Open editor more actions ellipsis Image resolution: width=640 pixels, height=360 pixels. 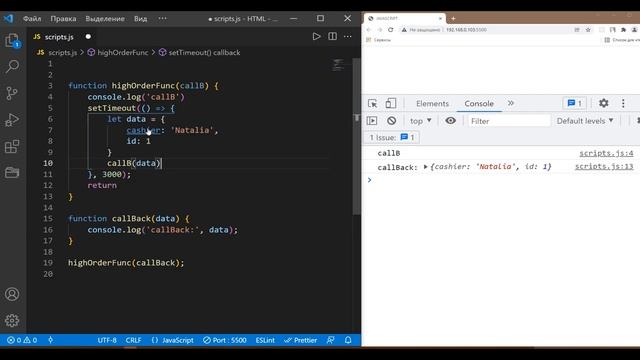348,36
